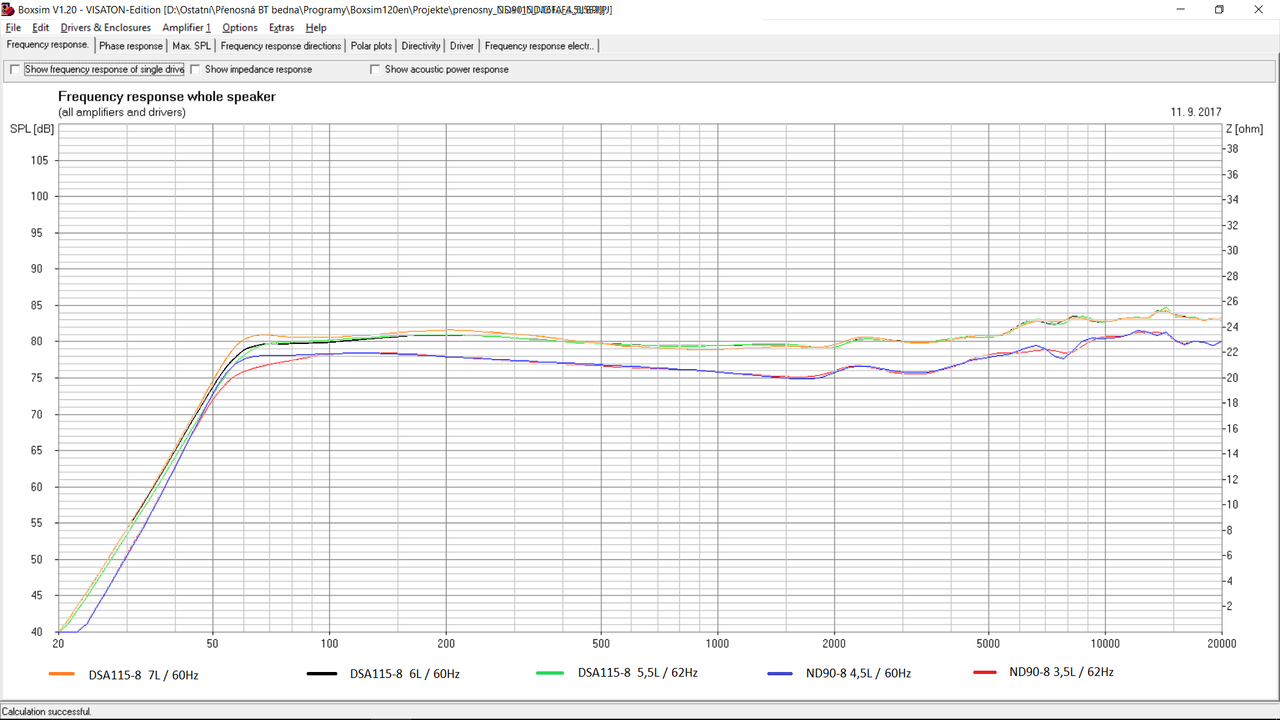Click the legend label ND90-8 4,5L / 60Hz
This screenshot has width=1280, height=720.
pos(858,674)
